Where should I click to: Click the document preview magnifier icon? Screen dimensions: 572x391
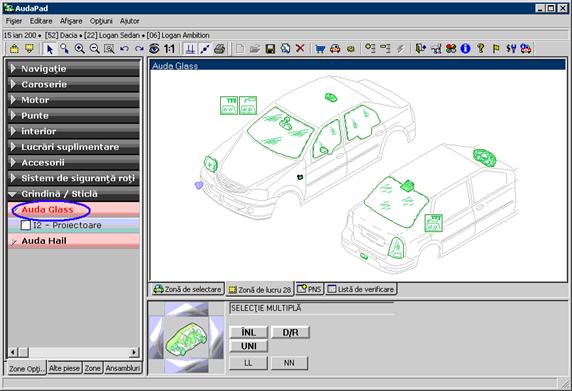click(285, 49)
